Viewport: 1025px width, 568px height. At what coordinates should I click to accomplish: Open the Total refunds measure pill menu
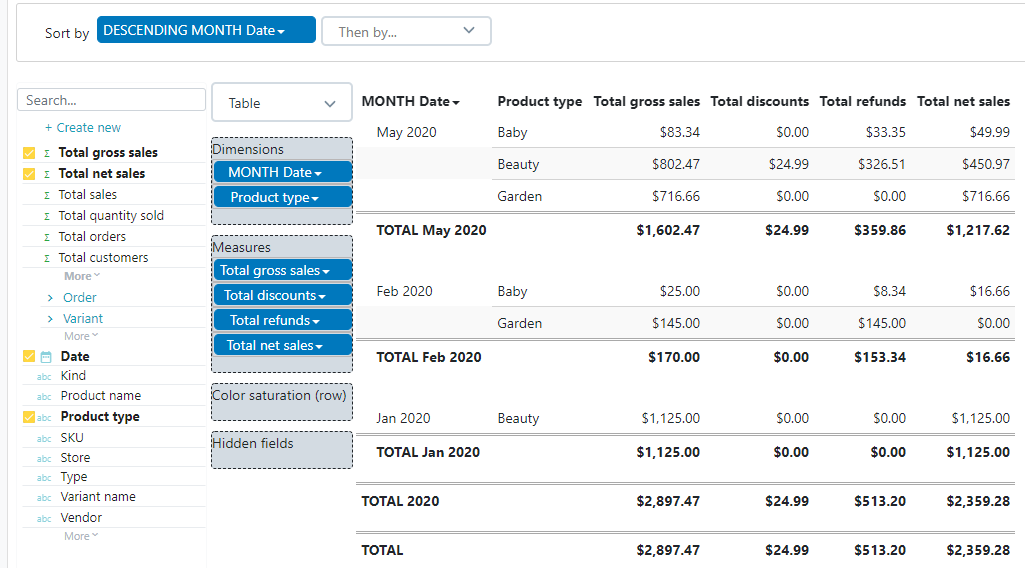(282, 320)
